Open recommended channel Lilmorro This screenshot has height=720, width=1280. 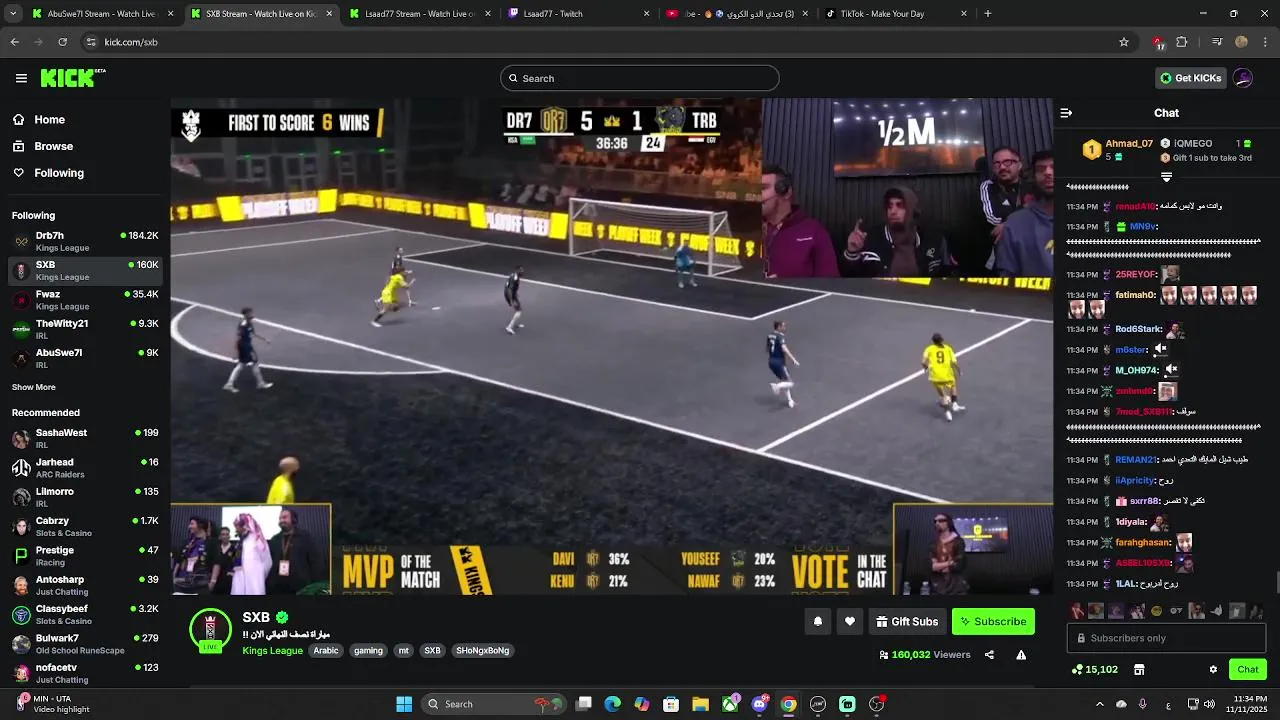(x=85, y=497)
